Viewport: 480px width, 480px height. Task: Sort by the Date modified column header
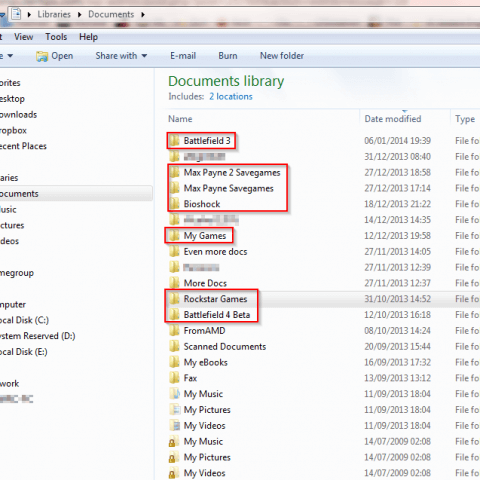tap(393, 119)
